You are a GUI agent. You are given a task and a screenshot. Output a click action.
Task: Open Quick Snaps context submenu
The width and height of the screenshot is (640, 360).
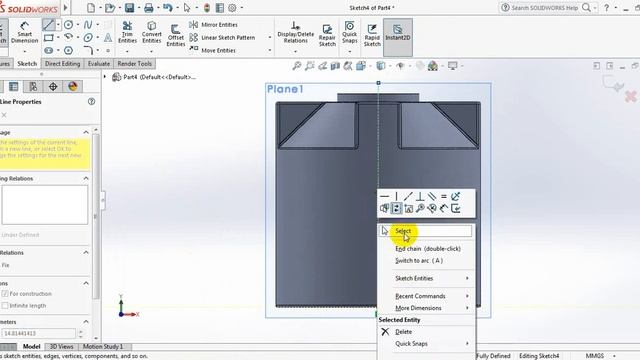point(427,344)
